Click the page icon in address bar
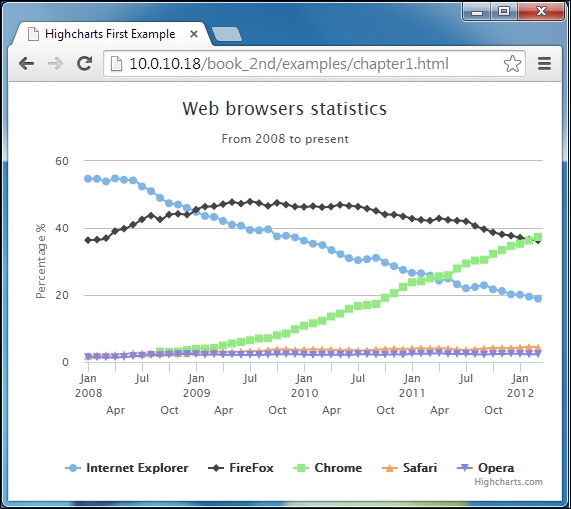This screenshot has width=571, height=509. point(117,64)
